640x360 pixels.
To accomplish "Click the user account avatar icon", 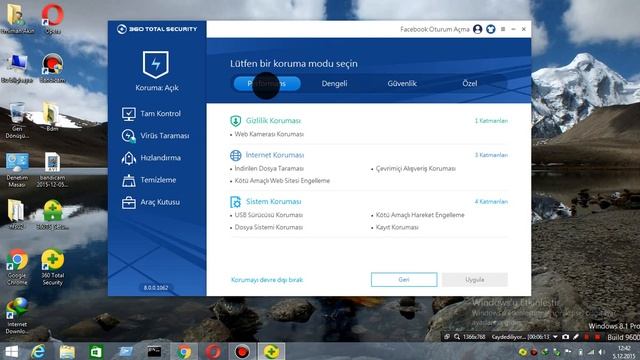I will click(478, 29).
